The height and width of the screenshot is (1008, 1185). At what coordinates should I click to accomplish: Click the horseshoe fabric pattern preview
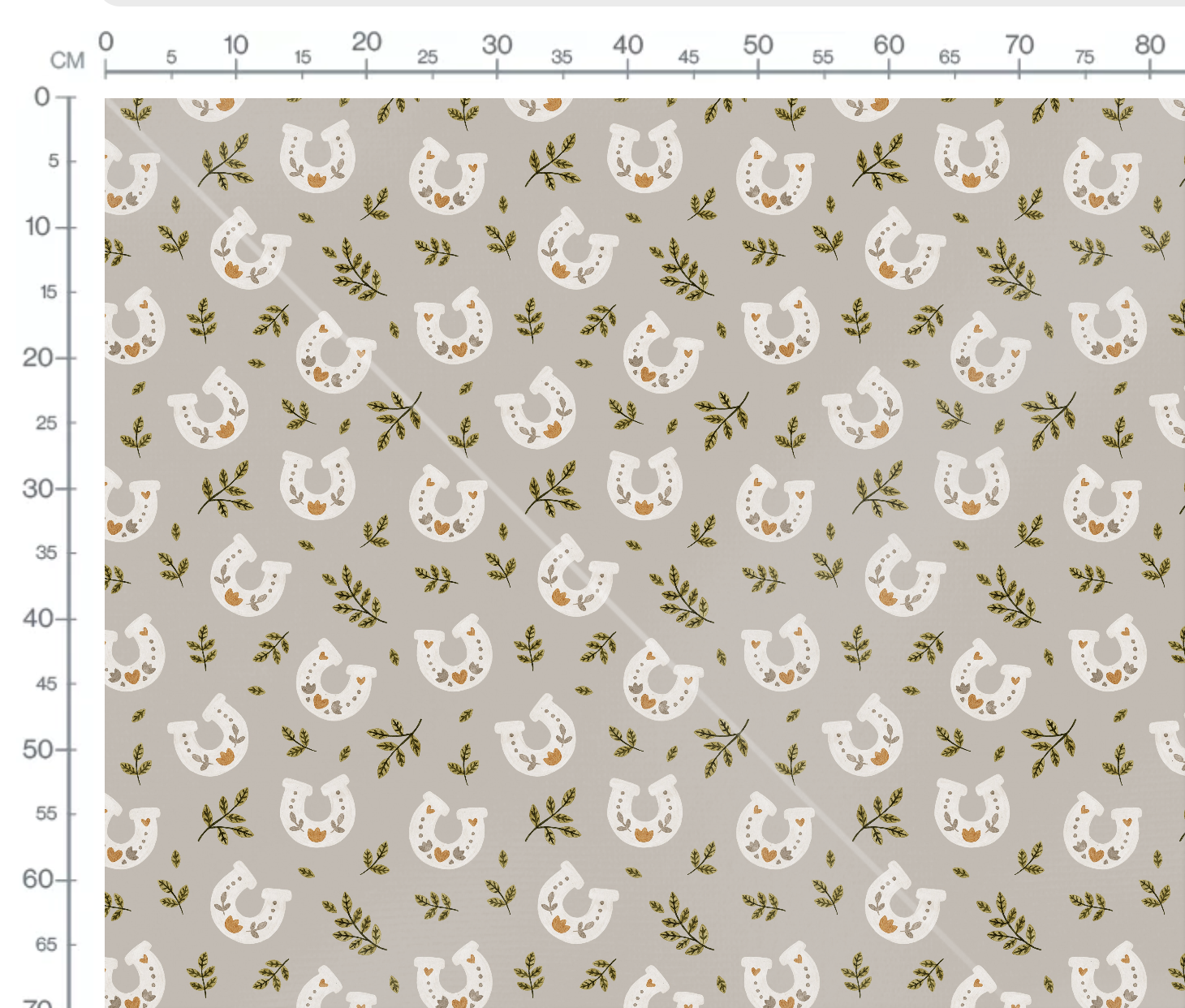pos(644,553)
